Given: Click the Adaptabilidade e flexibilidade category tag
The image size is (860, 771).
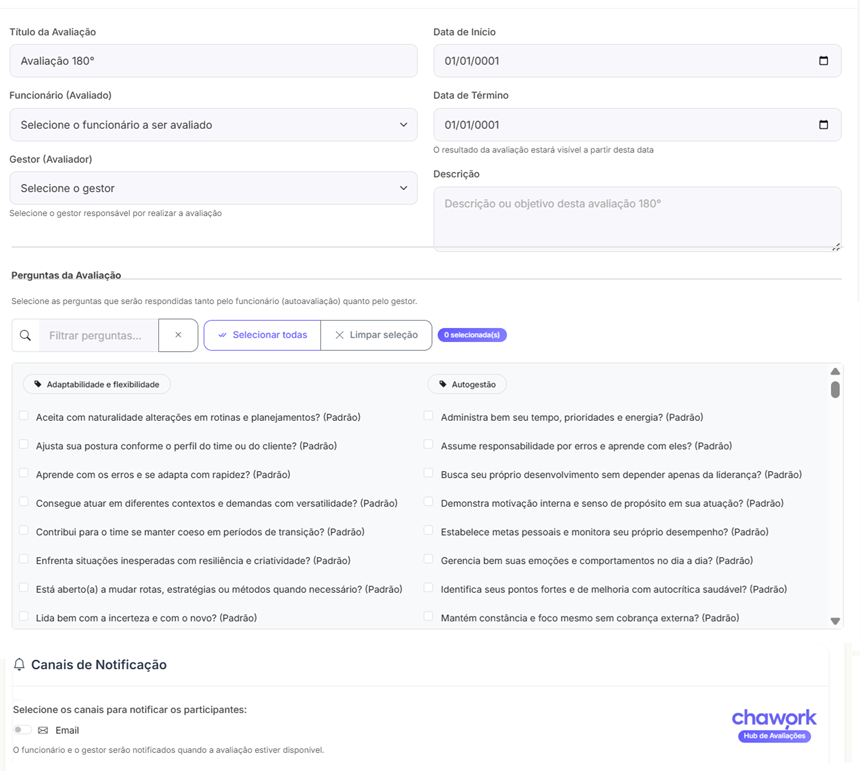Looking at the screenshot, I should point(97,384).
